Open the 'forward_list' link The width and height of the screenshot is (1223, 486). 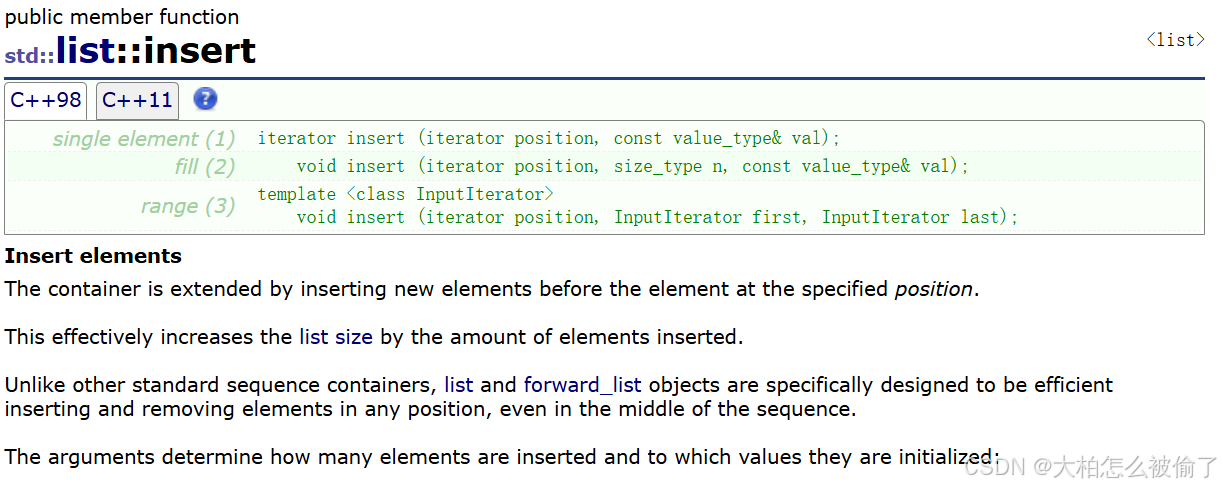point(582,385)
